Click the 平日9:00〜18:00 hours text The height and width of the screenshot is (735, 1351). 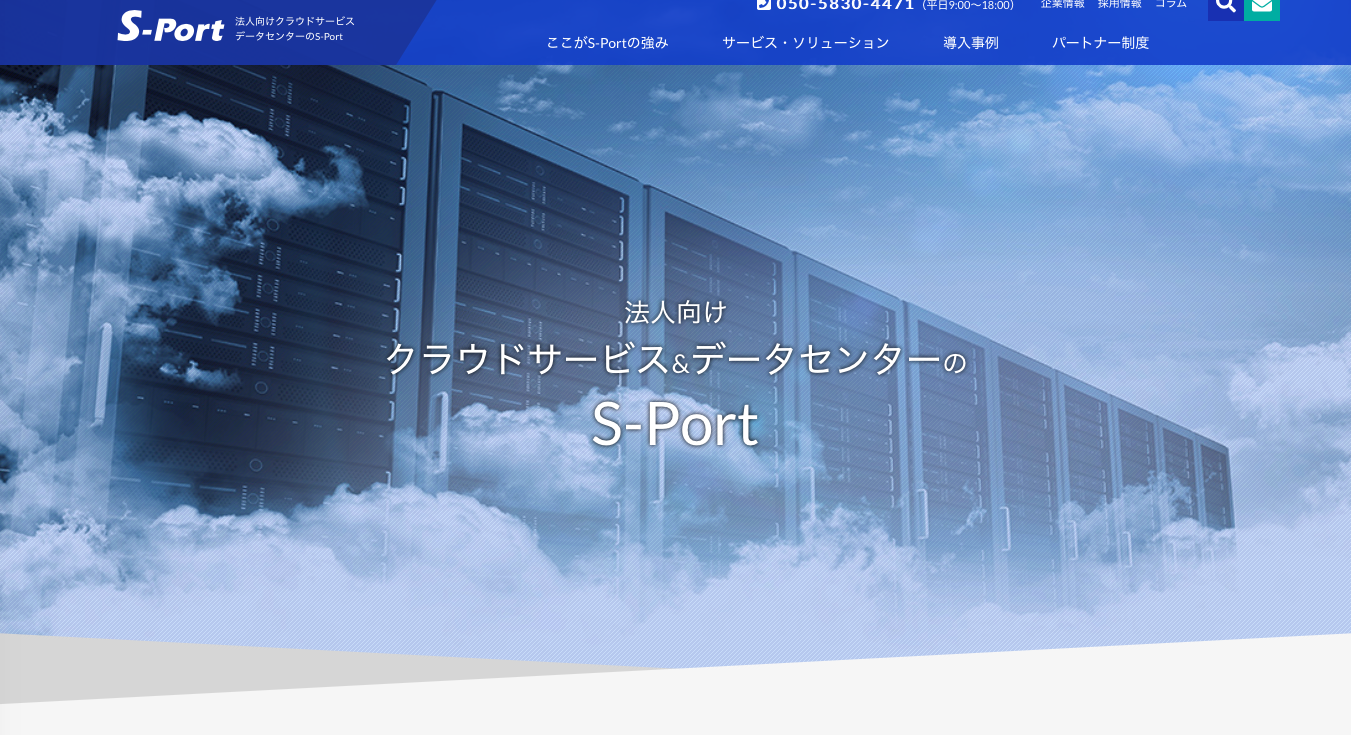pyautogui.click(x=967, y=5)
